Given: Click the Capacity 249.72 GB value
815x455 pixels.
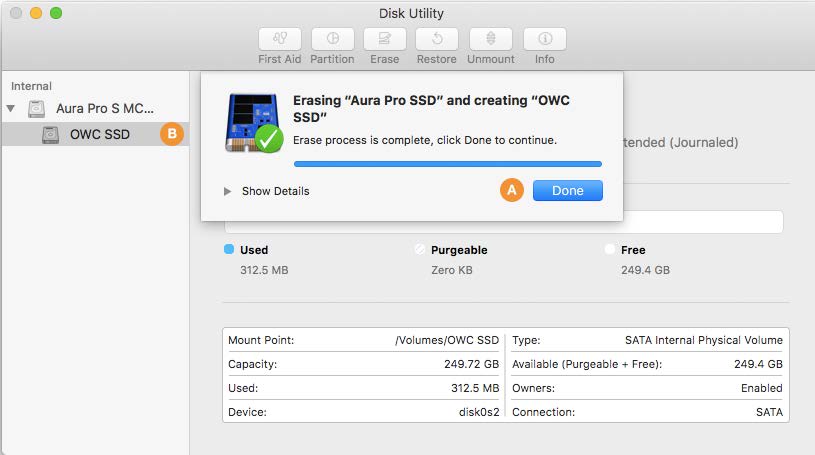Looking at the screenshot, I should pyautogui.click(x=471, y=364).
